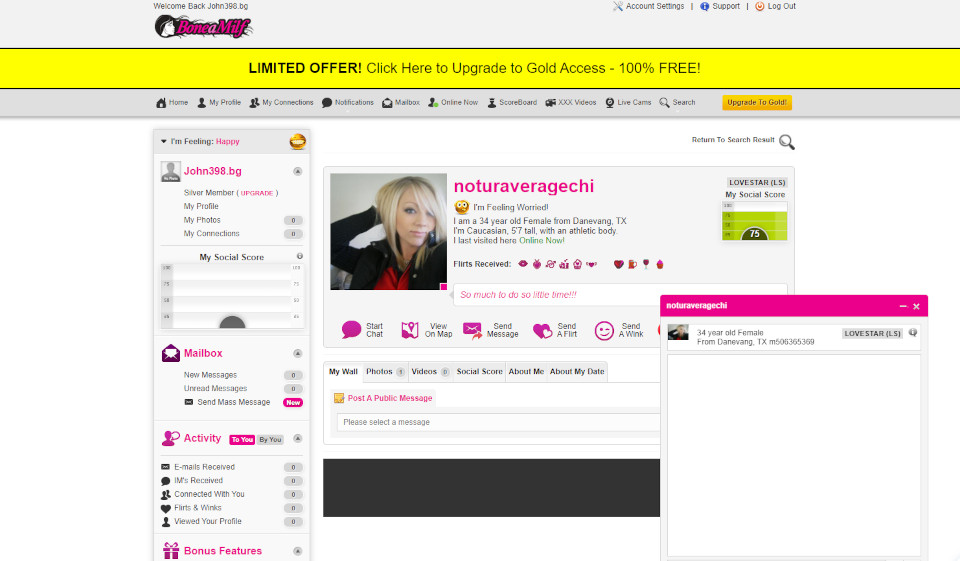This screenshot has height=561, width=960.
Task: Select the By You activity toggle
Action: point(270,440)
